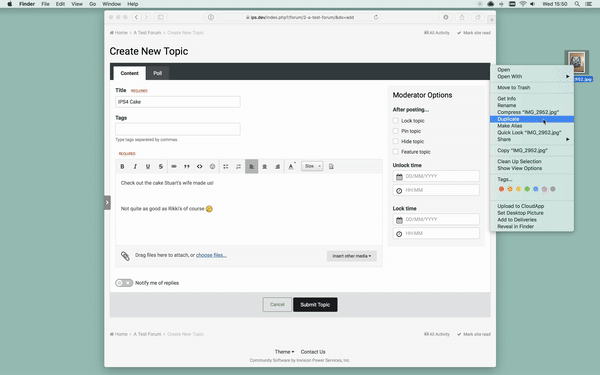
Task: Click the paperclip attachment icon
Action: pos(125,256)
